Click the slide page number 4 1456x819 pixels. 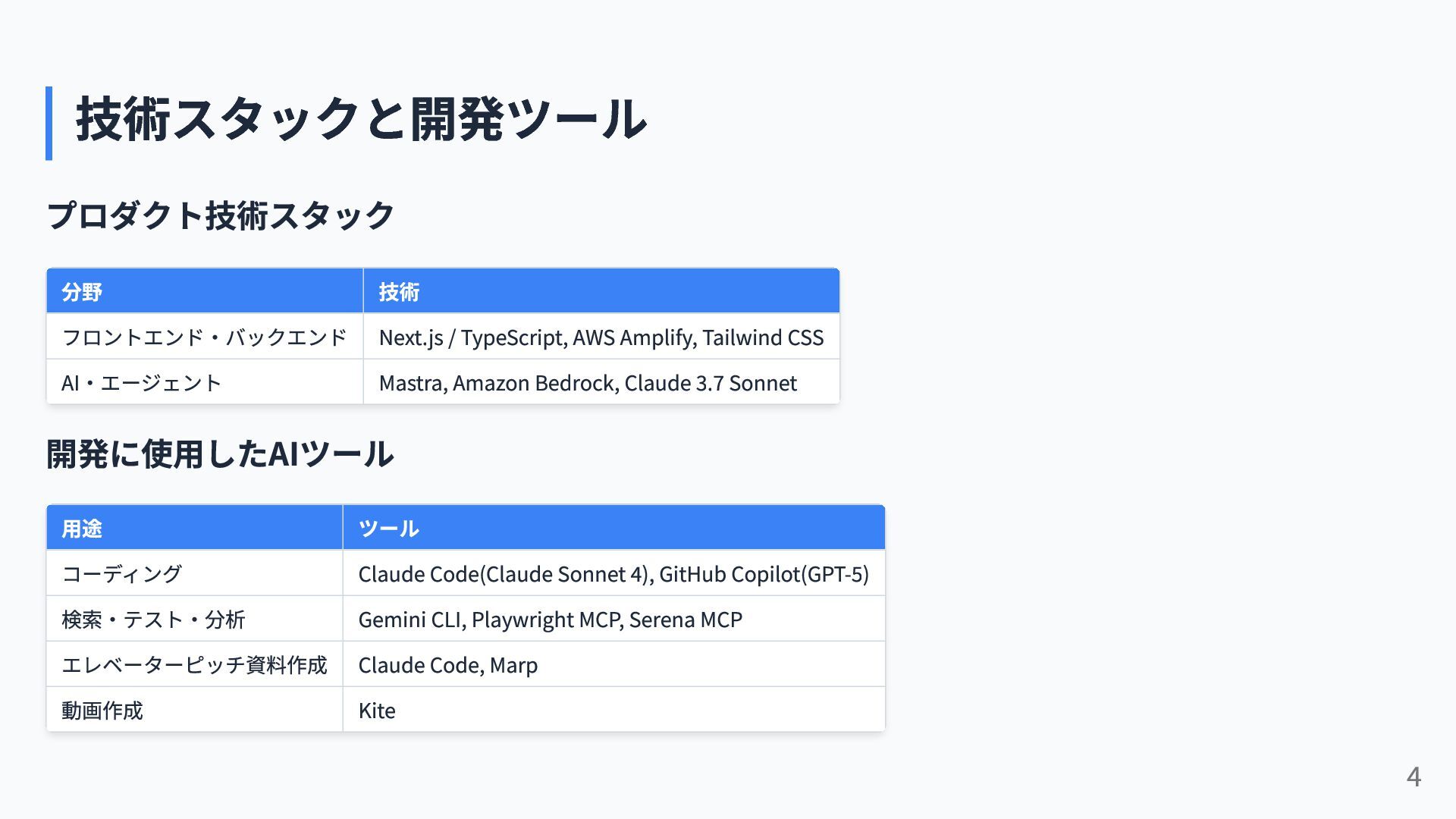[1414, 777]
